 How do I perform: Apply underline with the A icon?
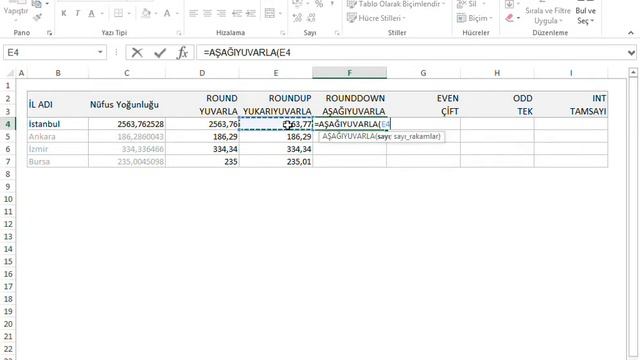point(91,13)
